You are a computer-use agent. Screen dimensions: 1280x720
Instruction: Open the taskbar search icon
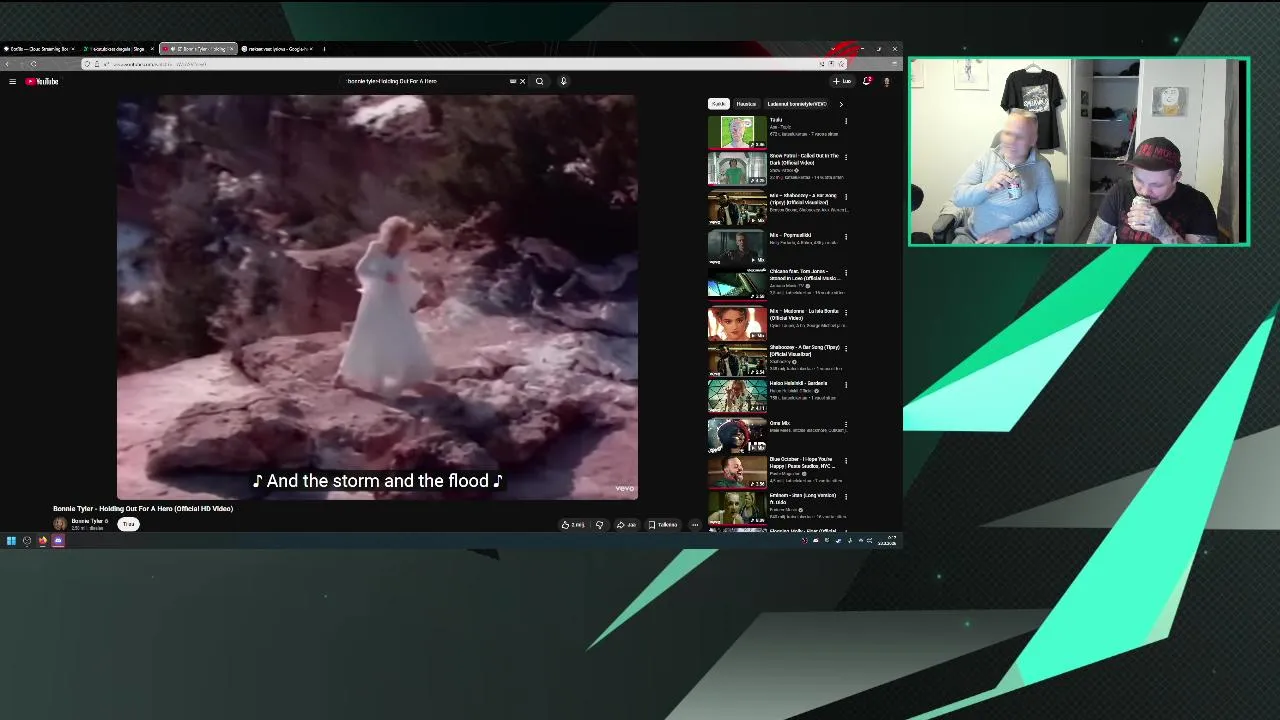27,541
